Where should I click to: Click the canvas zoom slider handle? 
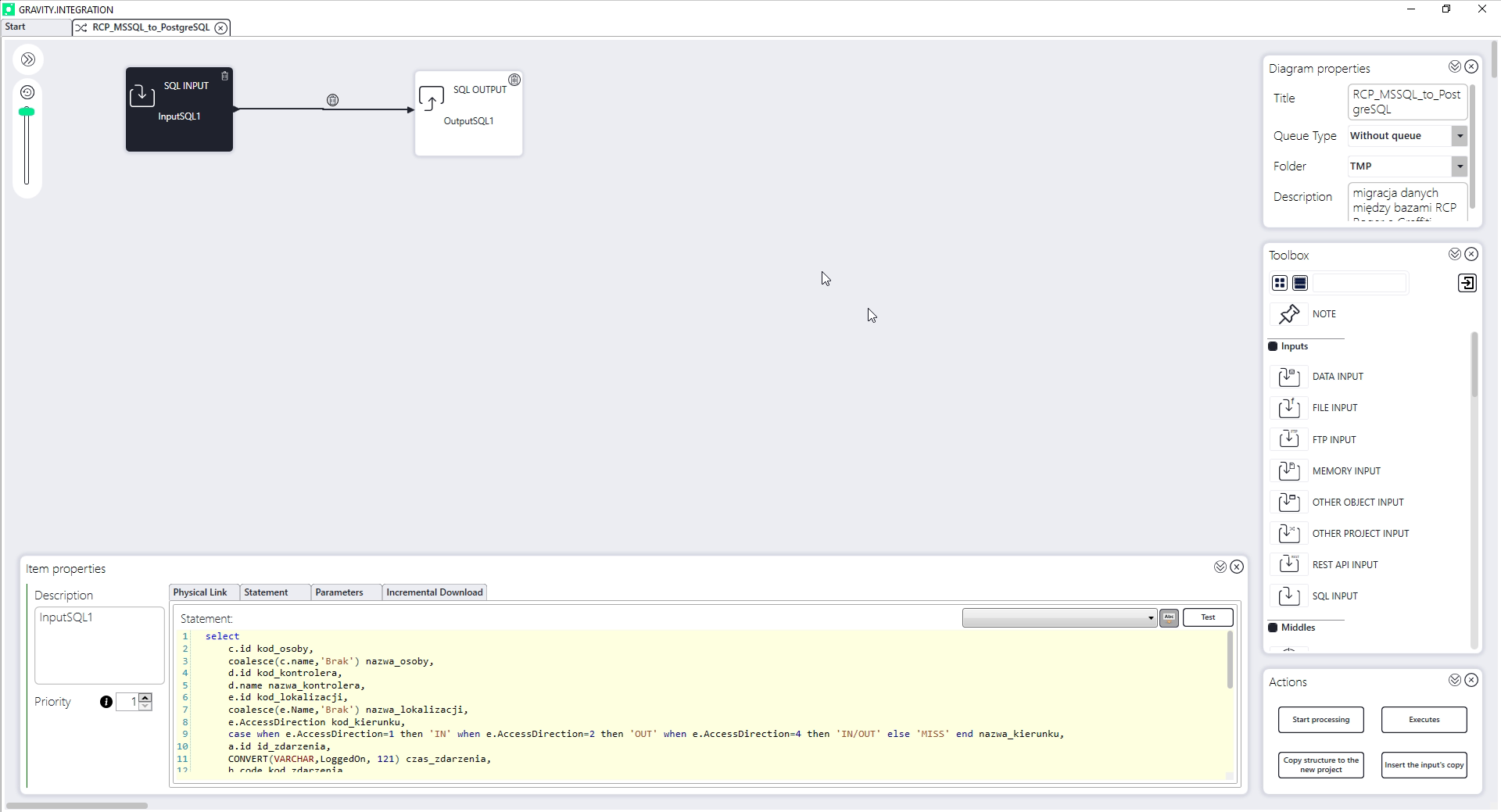pos(27,113)
